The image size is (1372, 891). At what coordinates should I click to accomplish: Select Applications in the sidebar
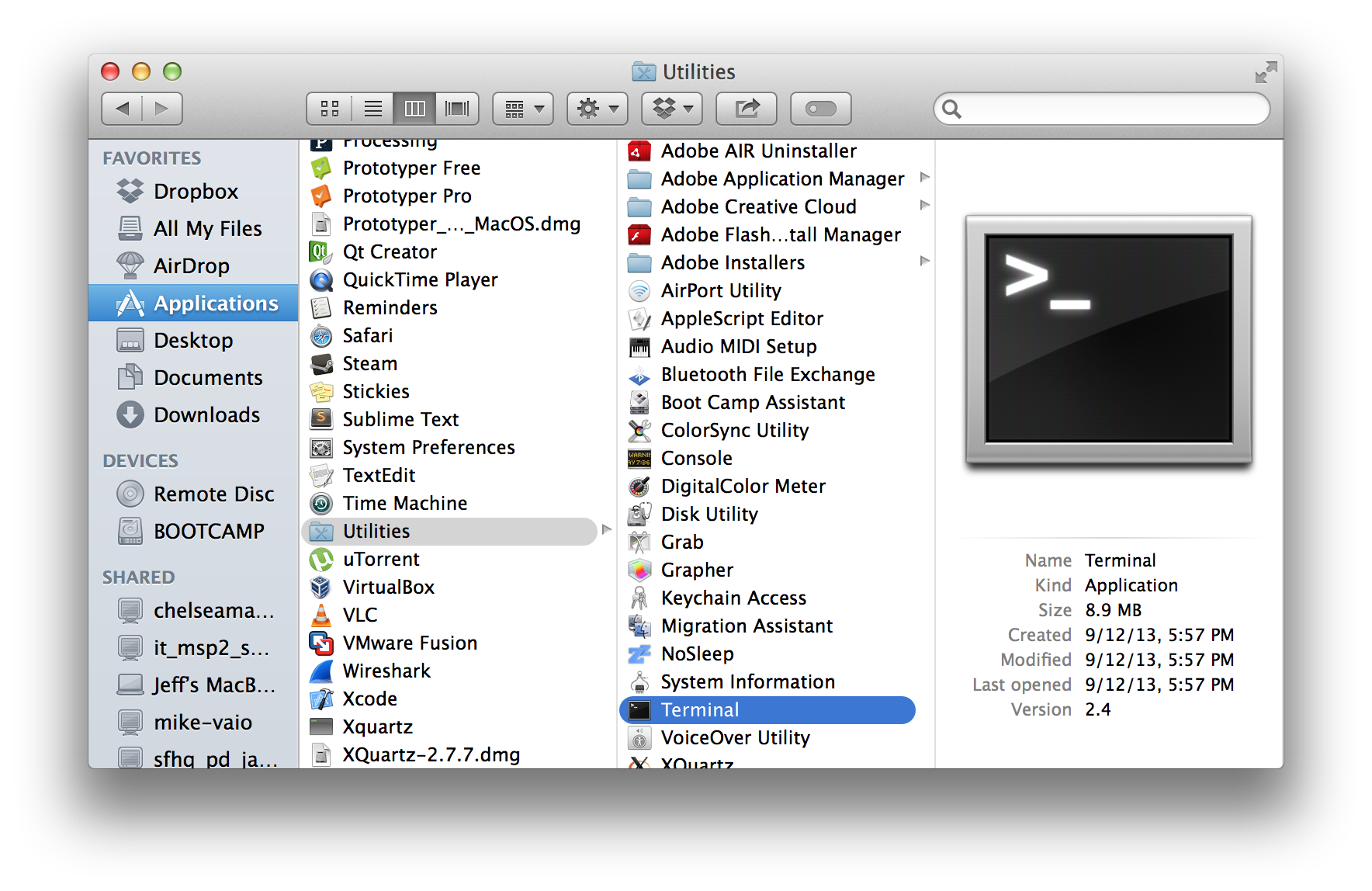point(193,303)
